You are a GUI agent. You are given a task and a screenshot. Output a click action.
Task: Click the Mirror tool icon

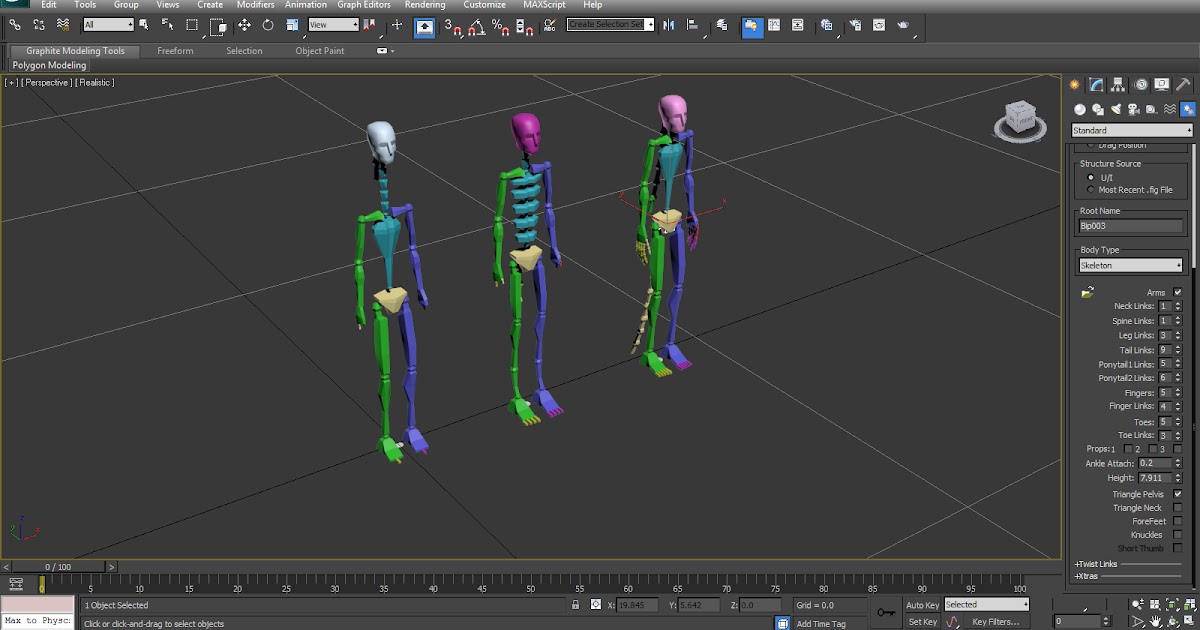(x=669, y=25)
